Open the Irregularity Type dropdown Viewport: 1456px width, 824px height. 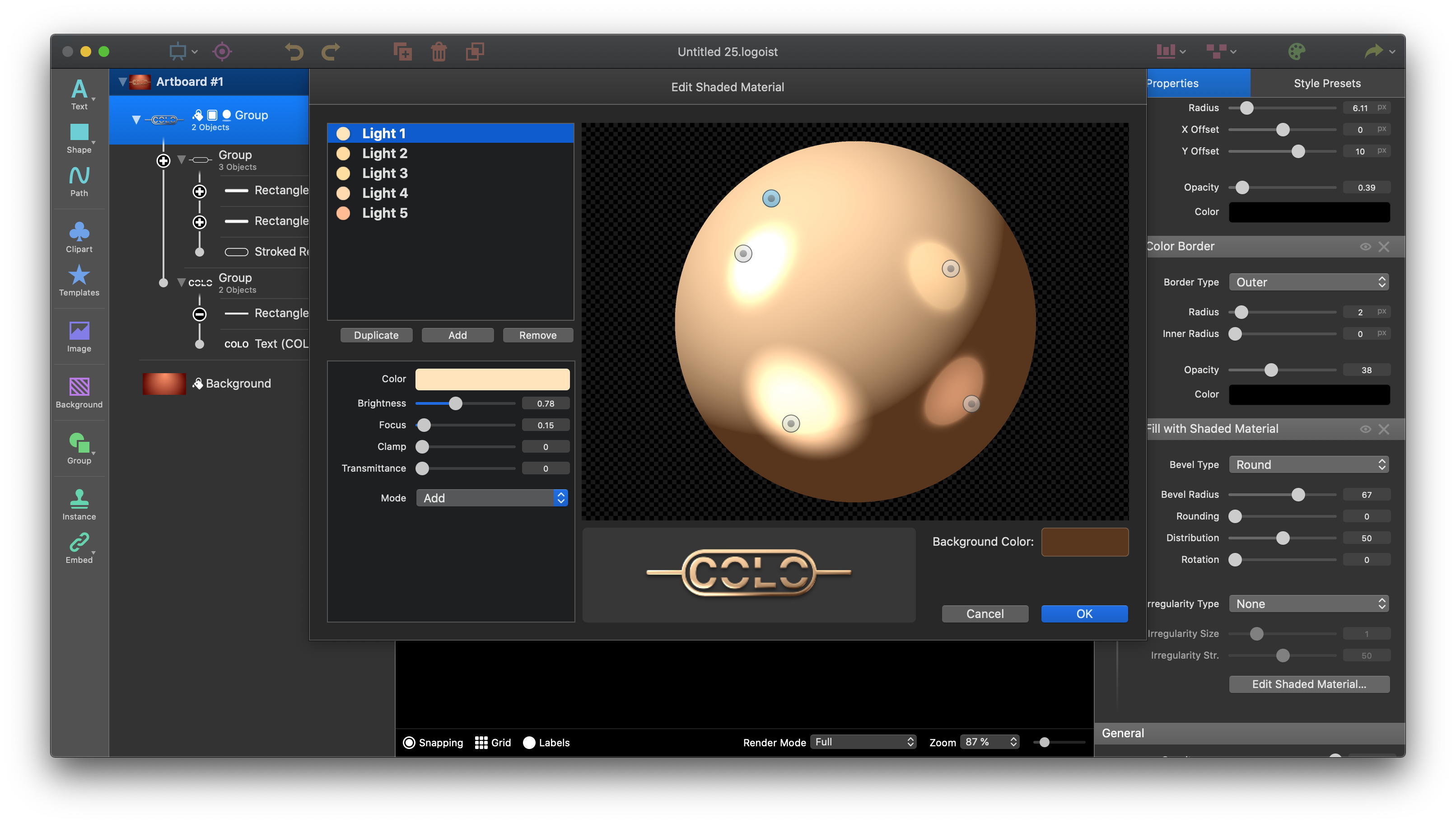click(x=1309, y=604)
